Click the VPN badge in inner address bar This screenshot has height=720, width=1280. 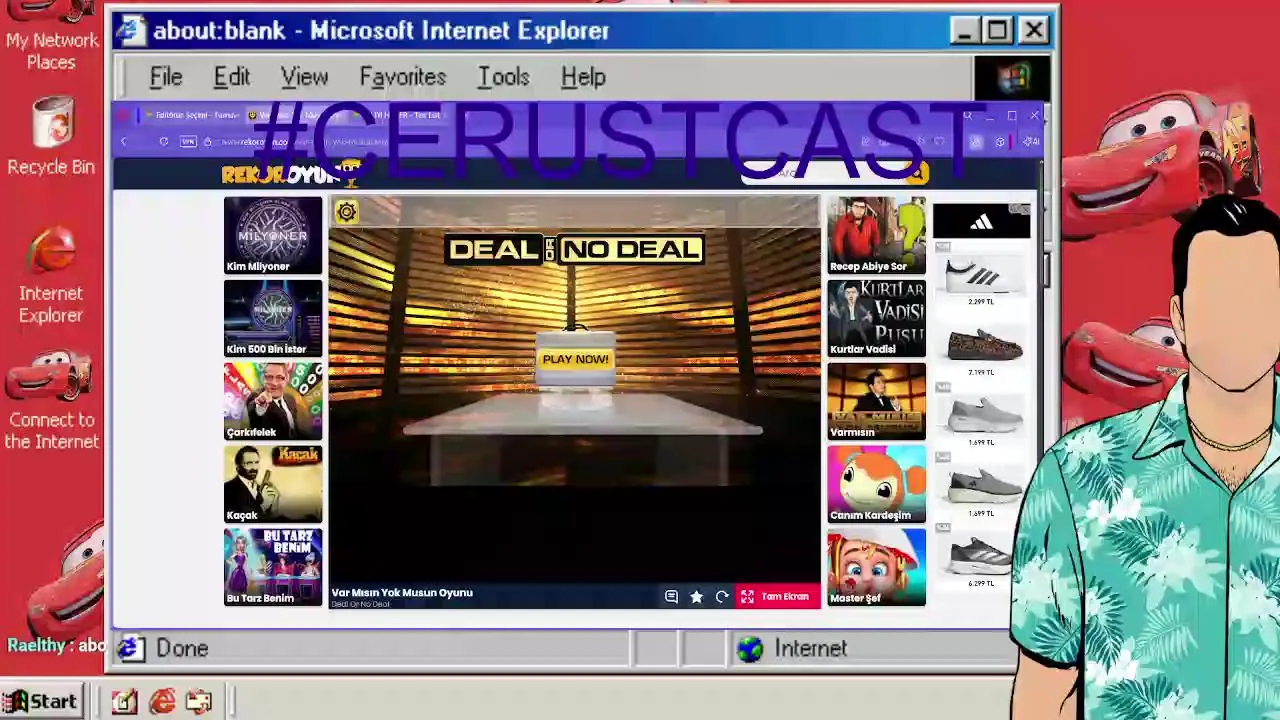(188, 142)
